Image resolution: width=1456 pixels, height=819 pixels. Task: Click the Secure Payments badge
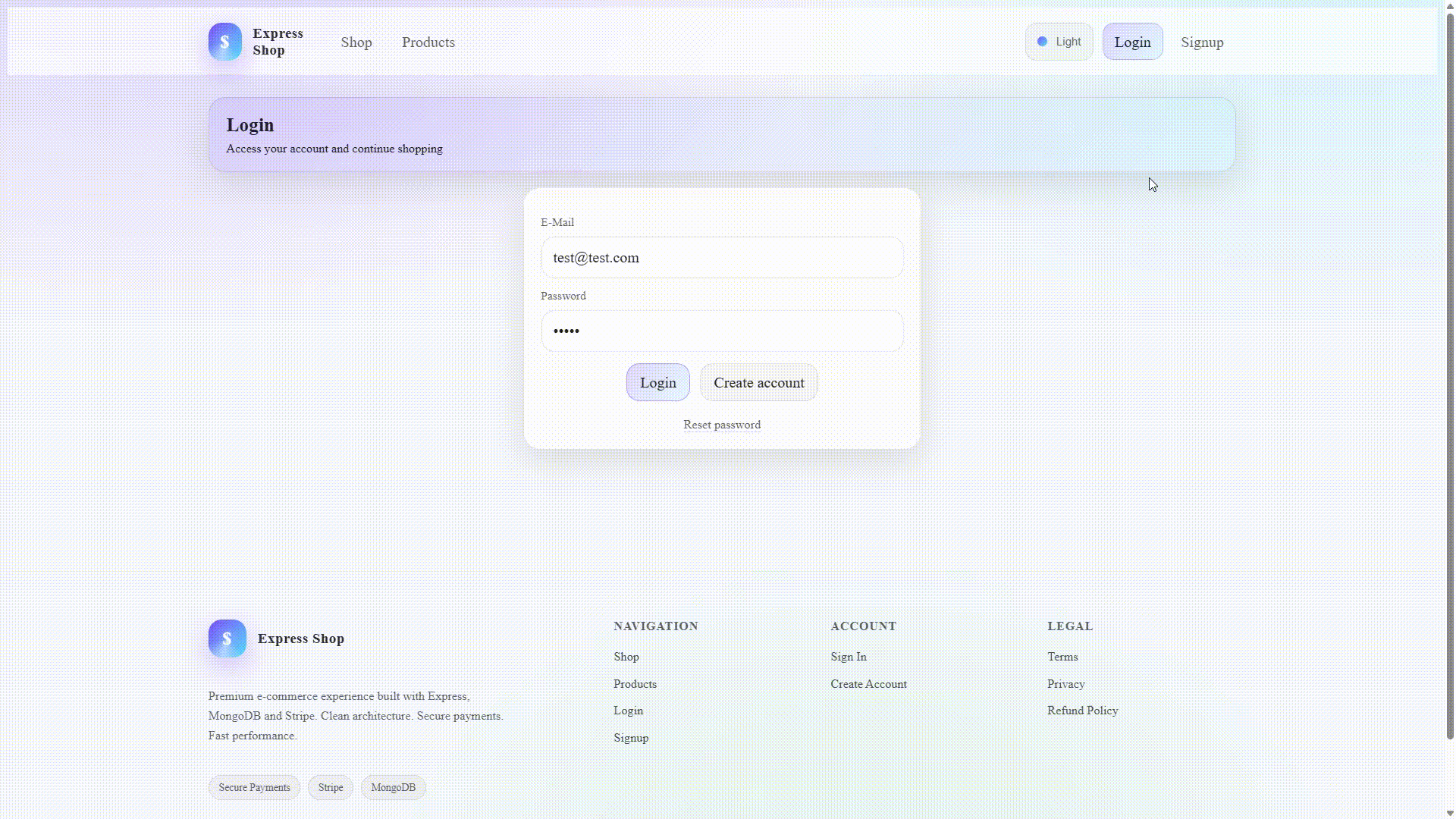point(254,787)
